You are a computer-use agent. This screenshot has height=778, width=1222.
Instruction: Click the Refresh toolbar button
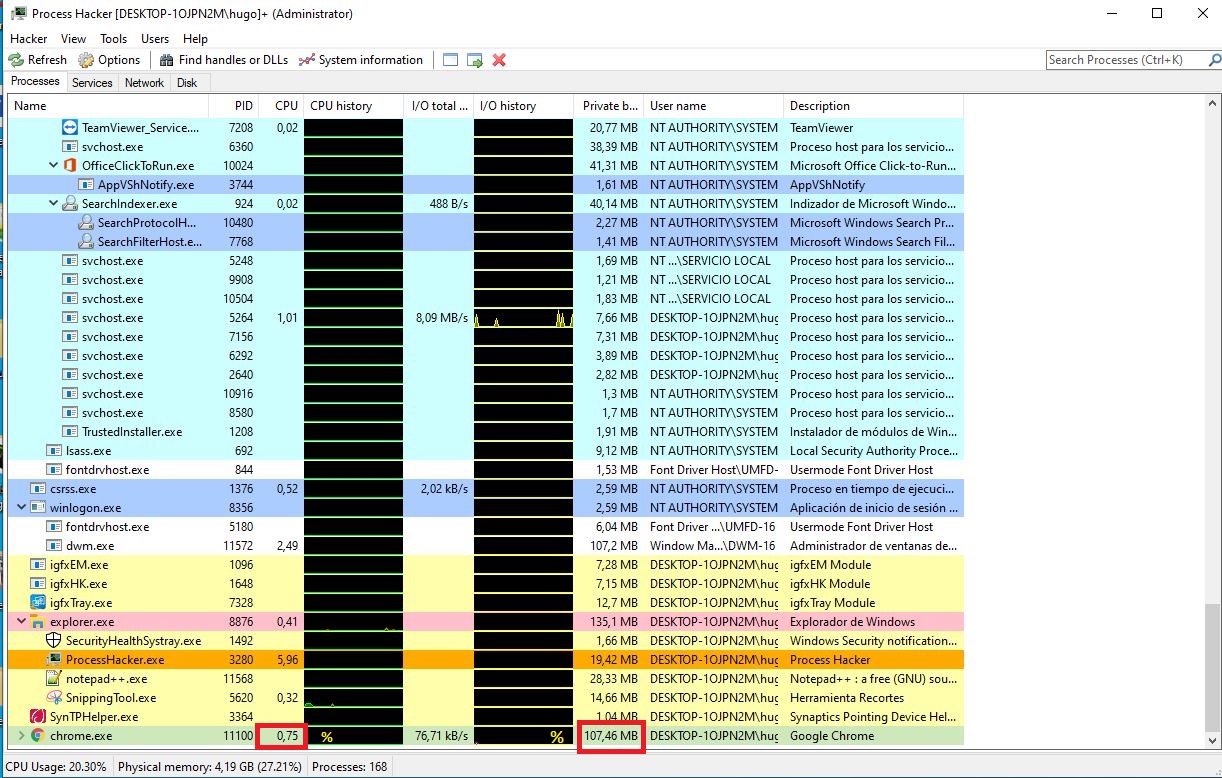pyautogui.click(x=38, y=60)
